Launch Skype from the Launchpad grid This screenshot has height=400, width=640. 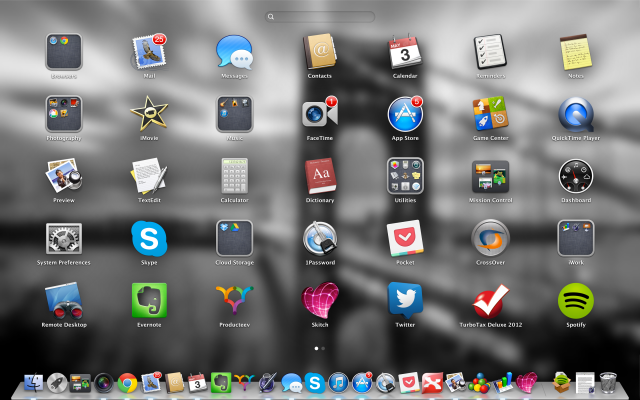click(x=149, y=238)
